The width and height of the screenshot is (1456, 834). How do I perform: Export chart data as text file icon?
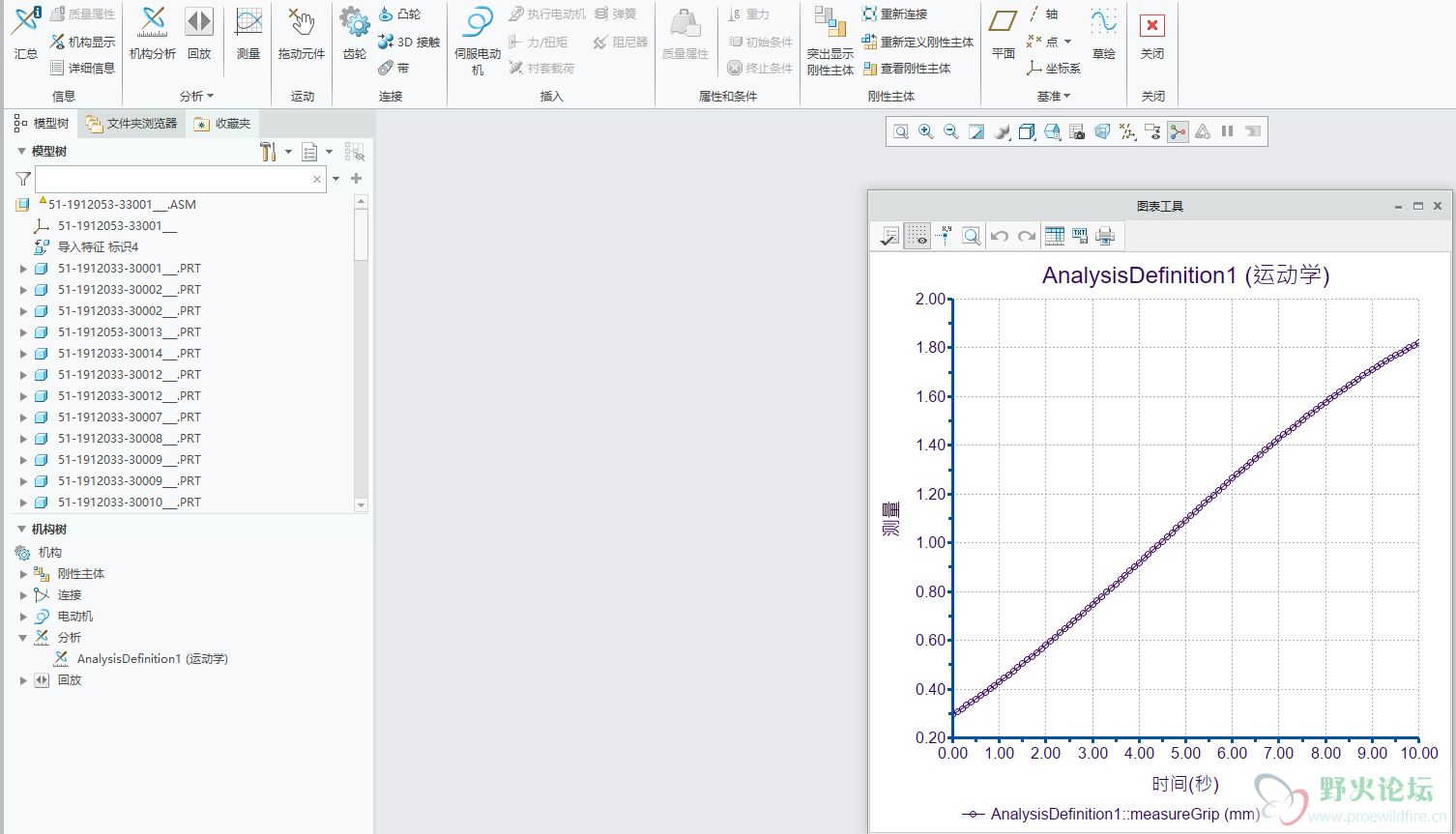1080,236
